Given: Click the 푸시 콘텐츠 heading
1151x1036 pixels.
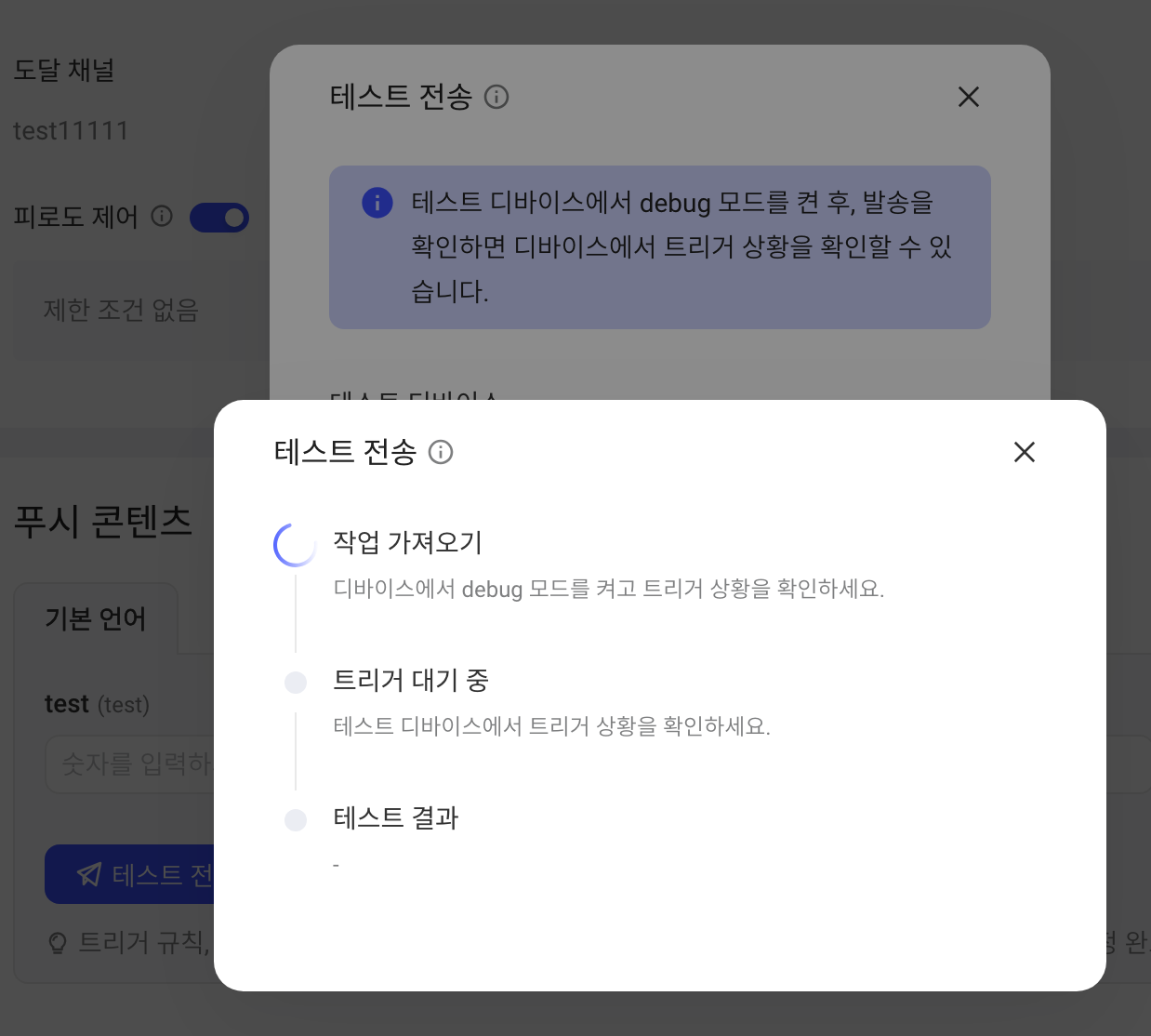Looking at the screenshot, I should pos(103,521).
